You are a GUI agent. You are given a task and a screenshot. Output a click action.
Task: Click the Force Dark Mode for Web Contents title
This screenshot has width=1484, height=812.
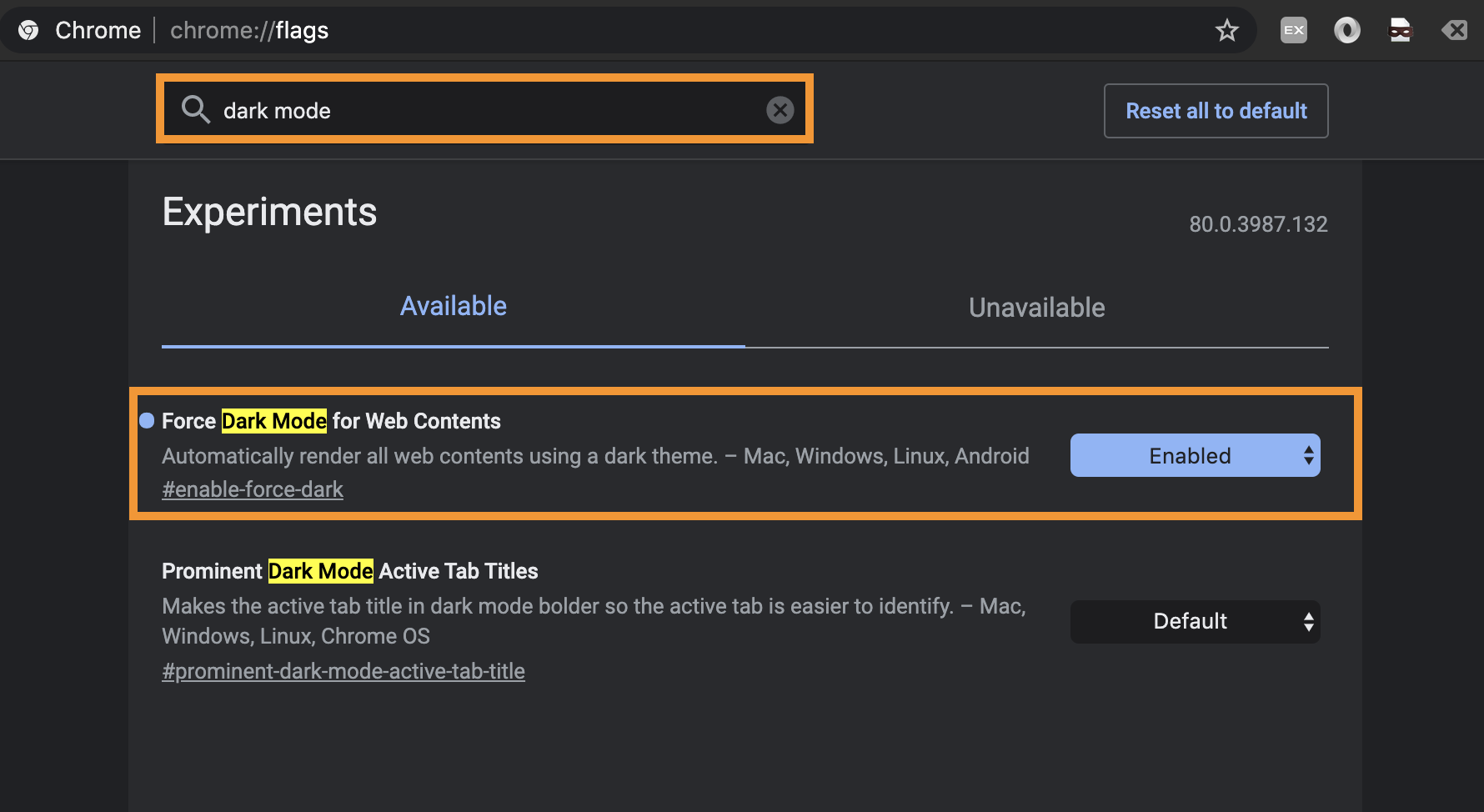(331, 421)
